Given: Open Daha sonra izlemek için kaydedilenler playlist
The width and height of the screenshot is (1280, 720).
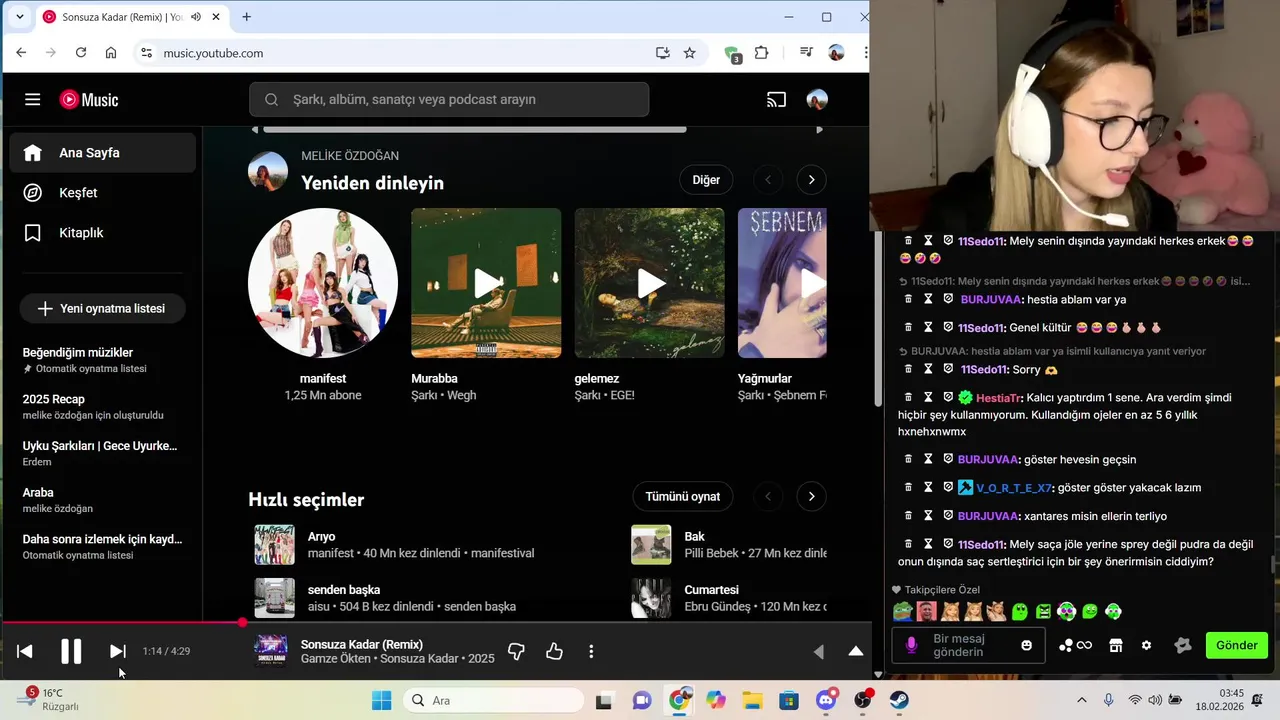Looking at the screenshot, I should coord(103,546).
